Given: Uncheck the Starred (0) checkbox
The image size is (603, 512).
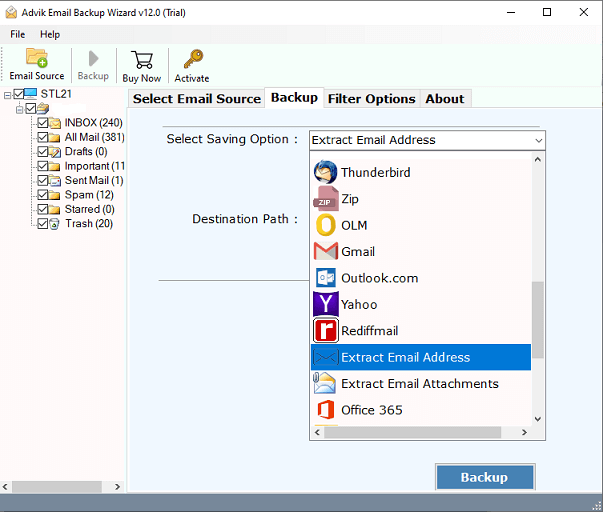Looking at the screenshot, I should tap(43, 209).
